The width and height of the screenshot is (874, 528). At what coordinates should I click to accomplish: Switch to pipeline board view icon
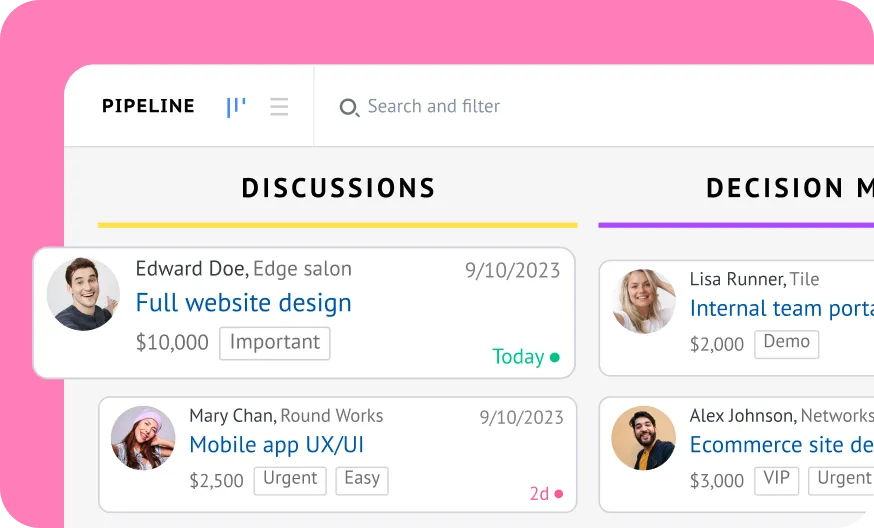pyautogui.click(x=236, y=107)
